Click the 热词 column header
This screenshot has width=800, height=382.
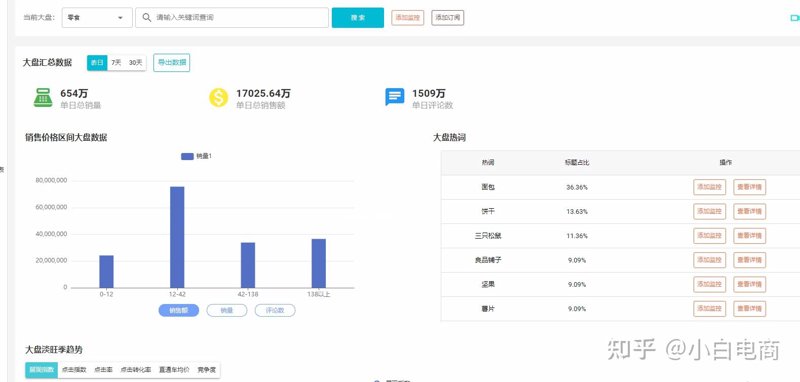488,163
